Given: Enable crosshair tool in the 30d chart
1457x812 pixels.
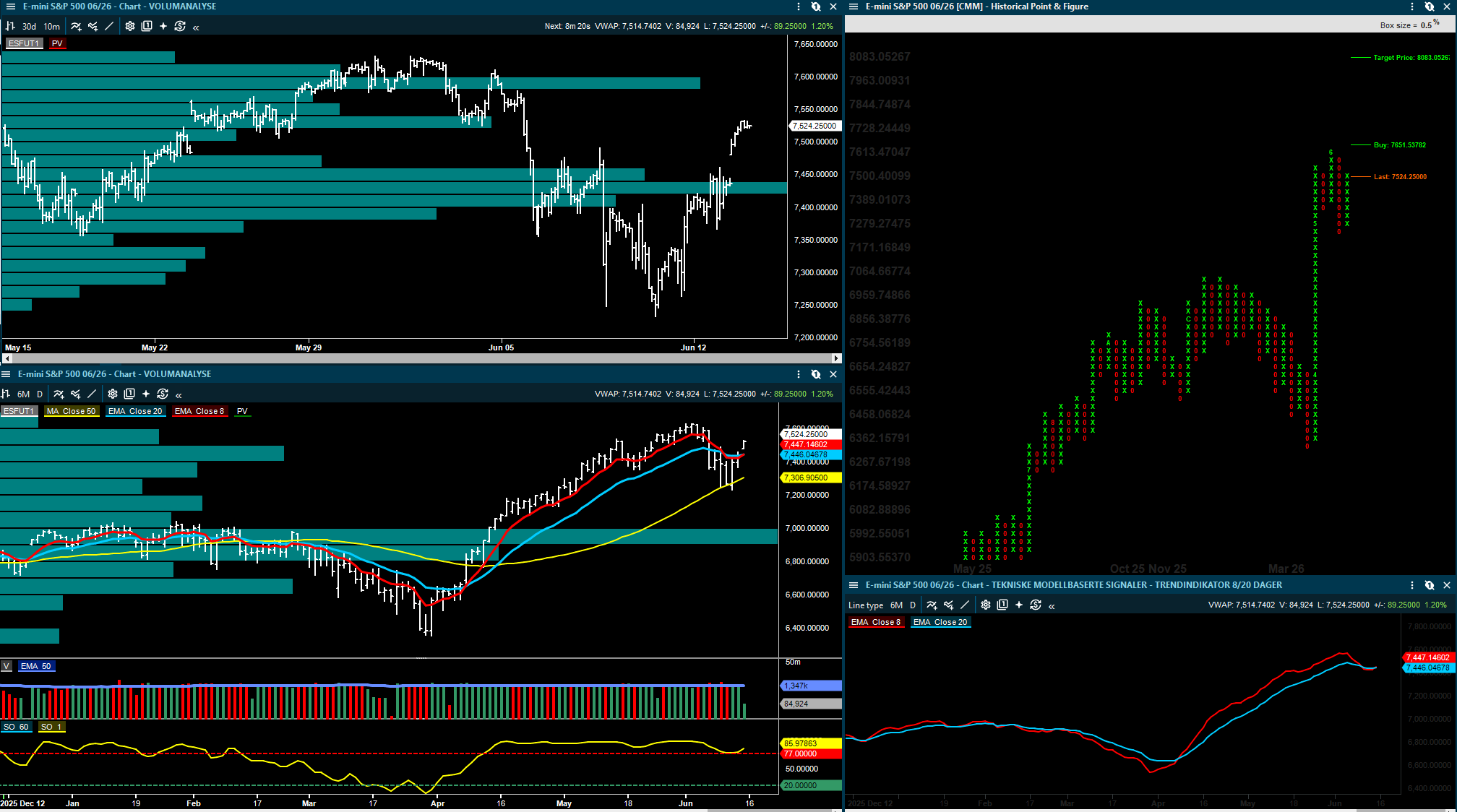Looking at the screenshot, I should pyautogui.click(x=163, y=26).
